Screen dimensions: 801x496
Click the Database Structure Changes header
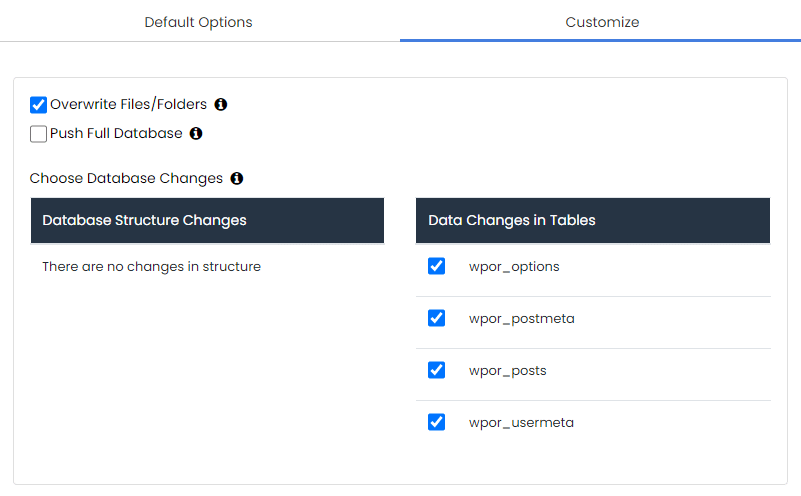pos(207,220)
